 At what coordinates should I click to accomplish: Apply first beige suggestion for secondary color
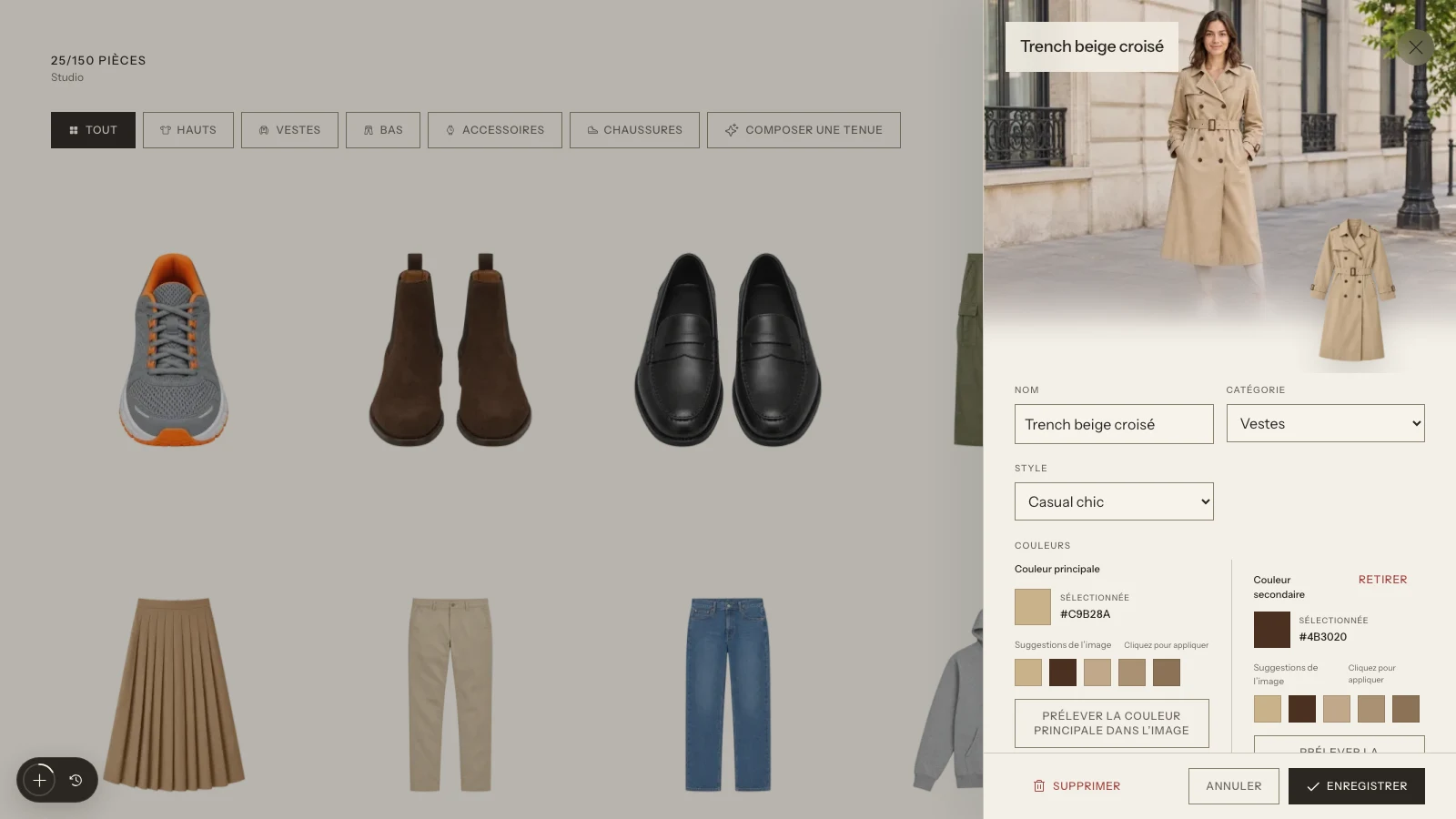(x=1268, y=709)
